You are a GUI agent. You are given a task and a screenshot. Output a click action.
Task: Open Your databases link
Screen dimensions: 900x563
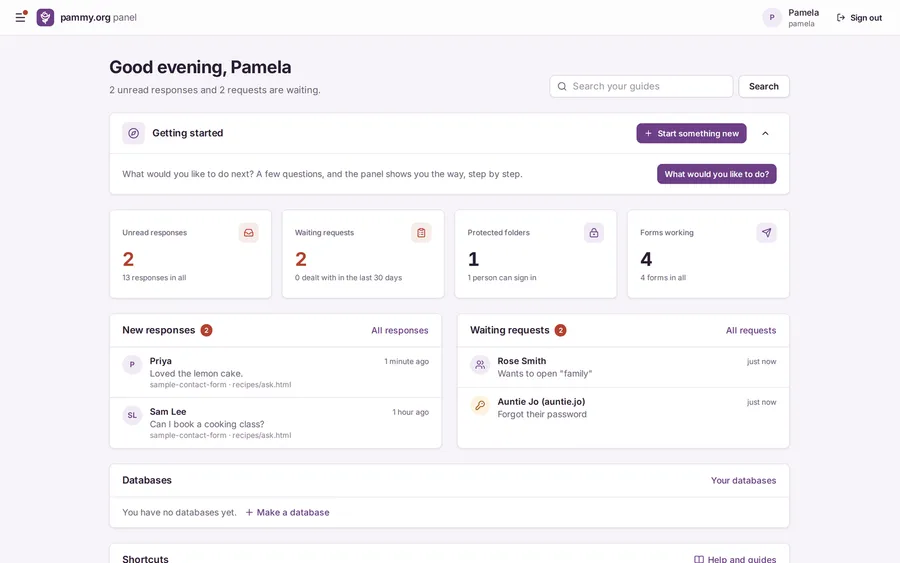743,480
